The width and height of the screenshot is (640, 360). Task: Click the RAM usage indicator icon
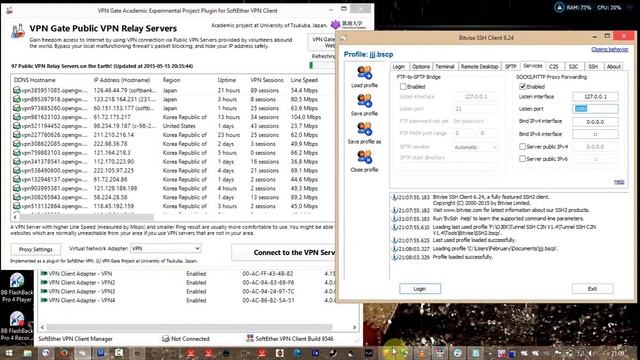pyautogui.click(x=559, y=7)
